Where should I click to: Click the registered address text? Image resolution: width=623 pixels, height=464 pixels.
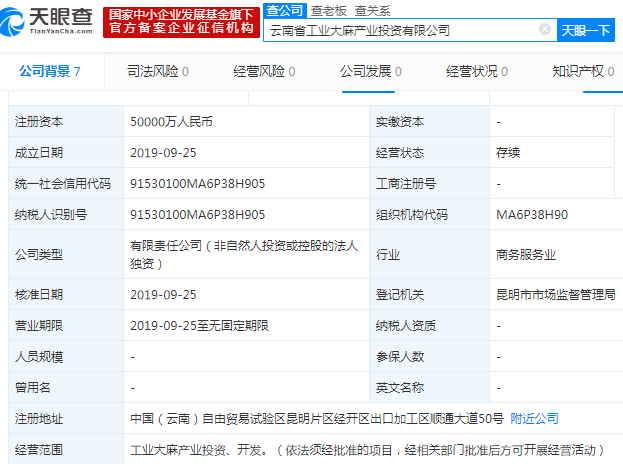coord(317,418)
